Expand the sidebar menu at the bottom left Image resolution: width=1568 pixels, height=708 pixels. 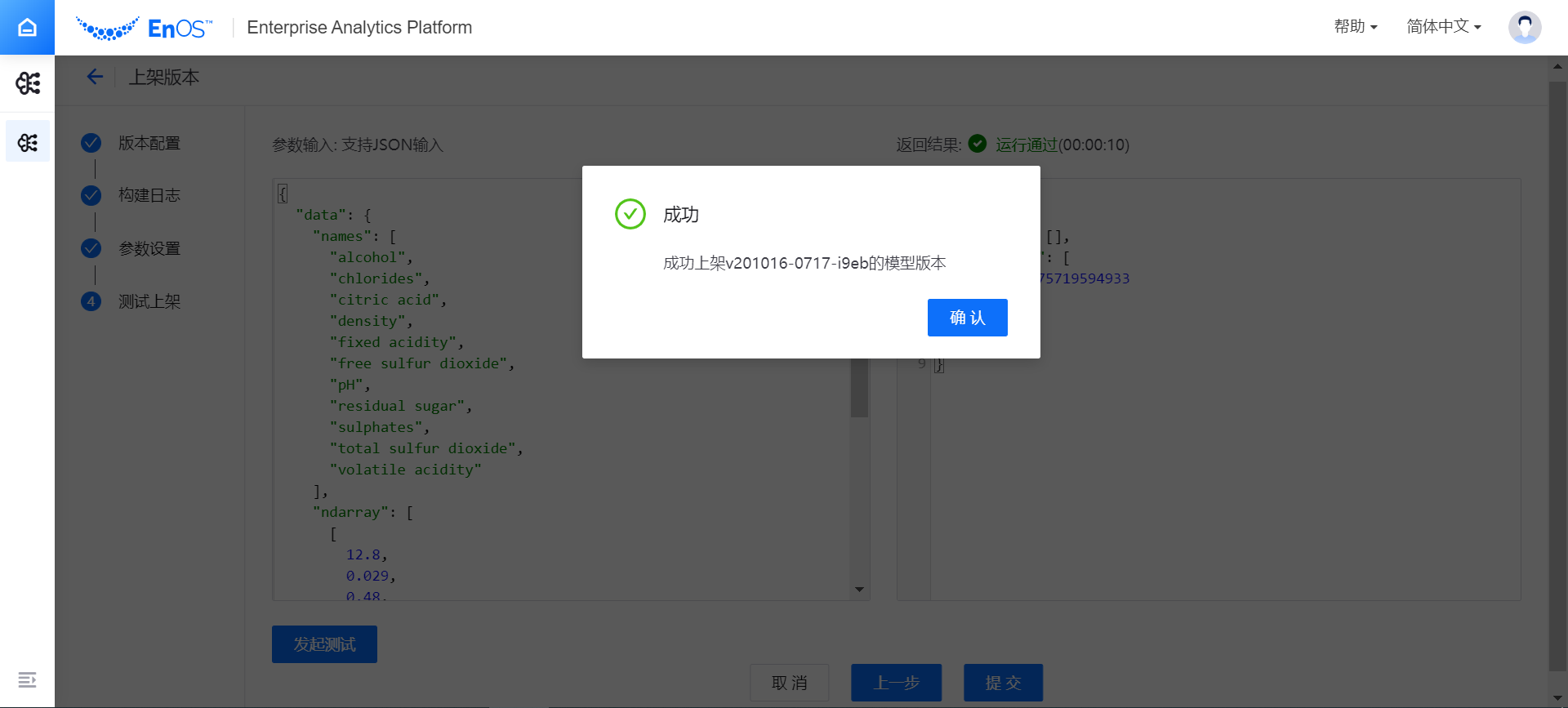27,679
